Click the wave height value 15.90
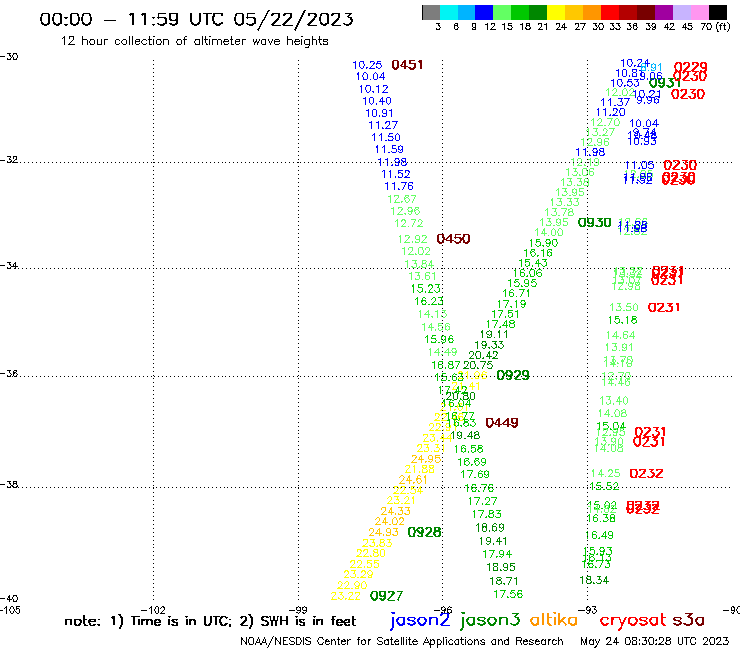The height and width of the screenshot is (650, 740). [x=543, y=243]
